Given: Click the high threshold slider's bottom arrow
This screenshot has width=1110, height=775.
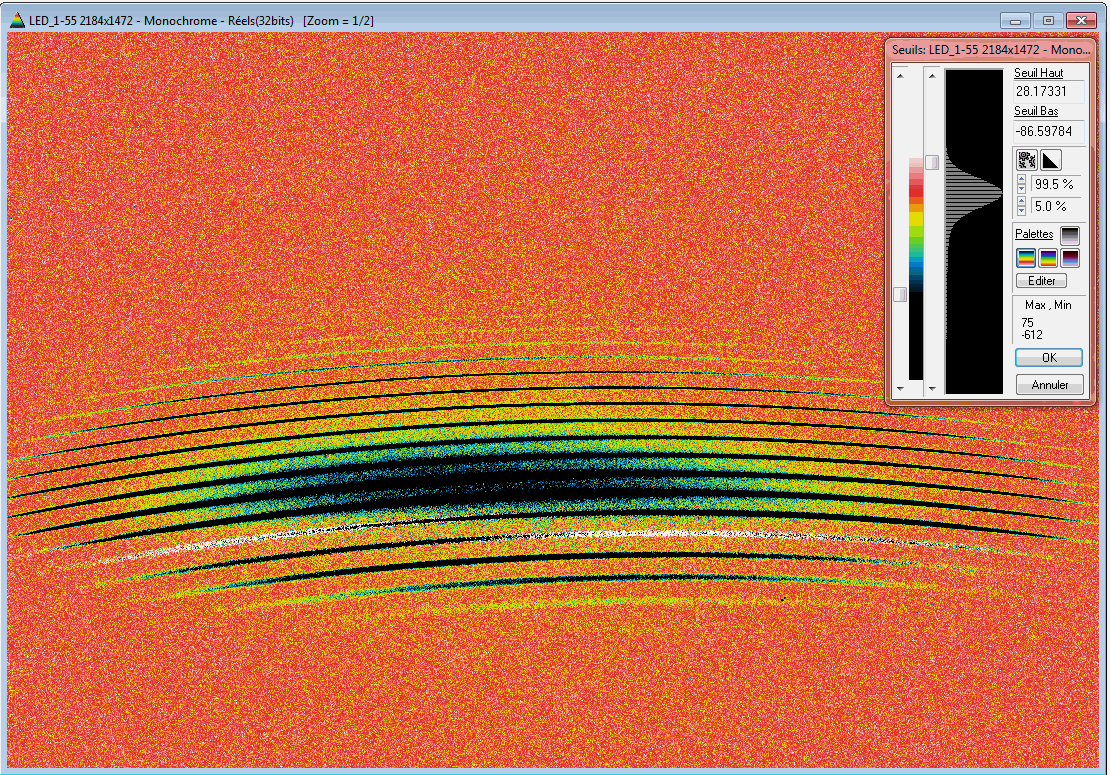Looking at the screenshot, I should [932, 388].
